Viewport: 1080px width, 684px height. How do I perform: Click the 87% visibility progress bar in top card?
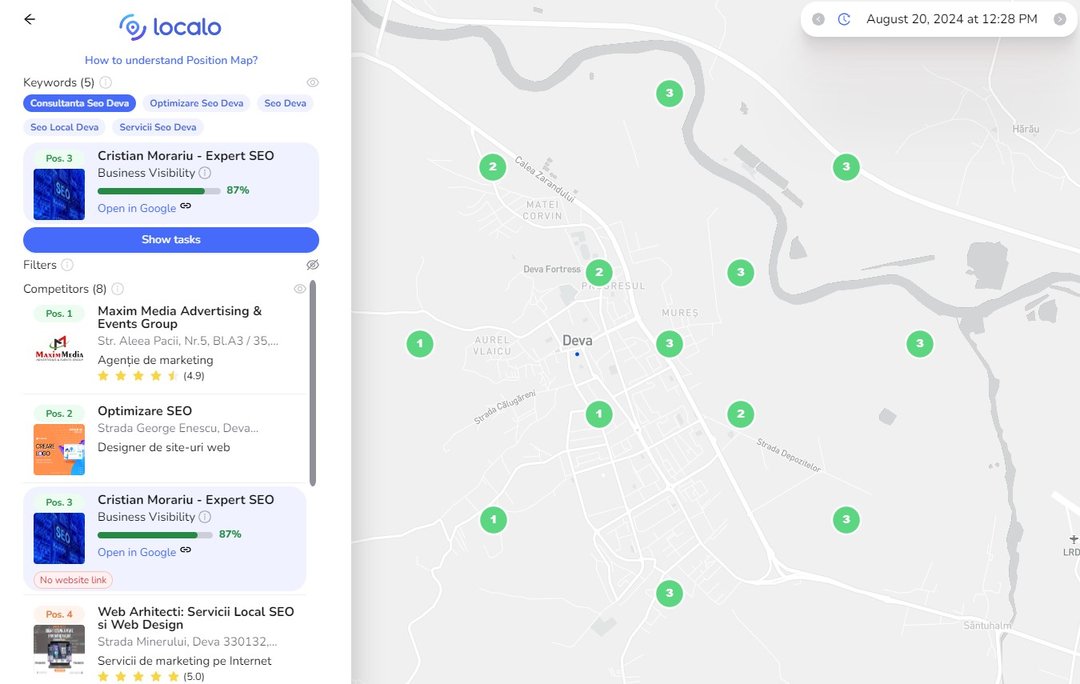tap(158, 190)
